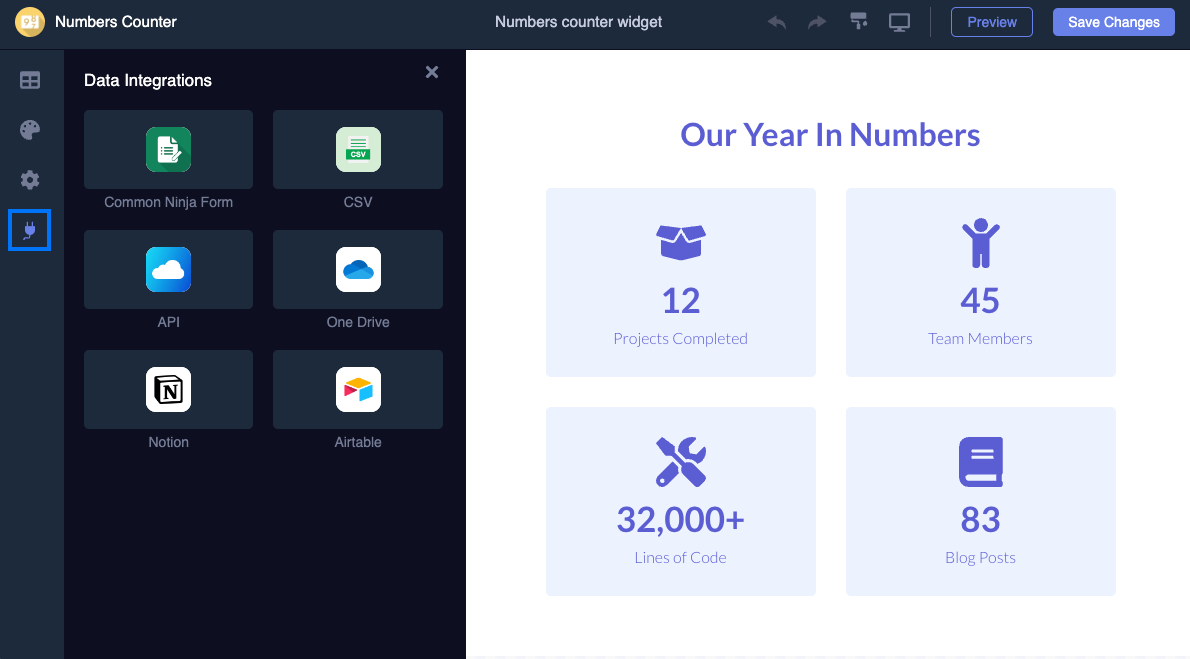Viewport: 1190px width, 659px height.
Task: Click the Our Year In Numbers heading
Action: click(x=830, y=135)
